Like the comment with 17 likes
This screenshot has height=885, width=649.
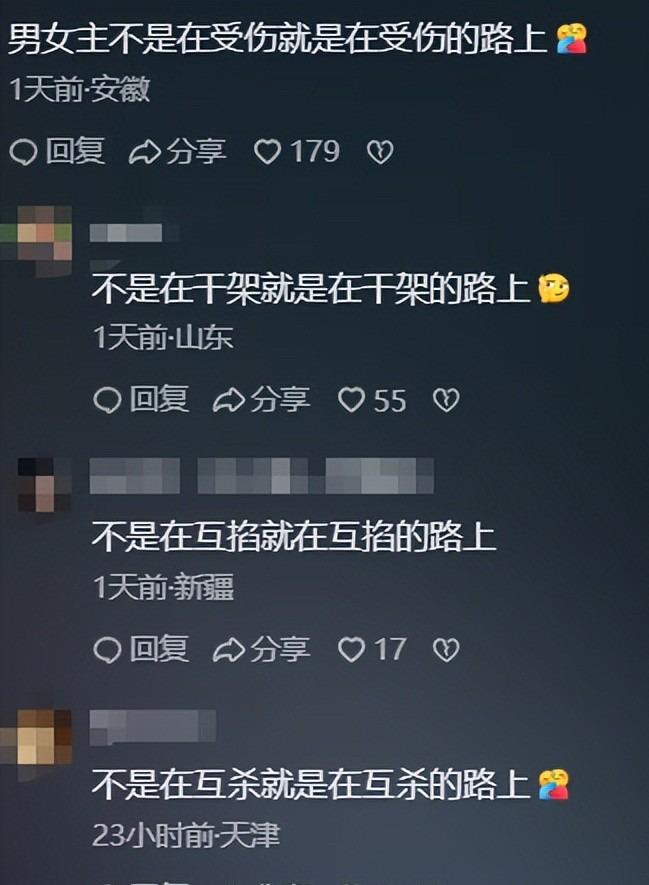point(351,650)
